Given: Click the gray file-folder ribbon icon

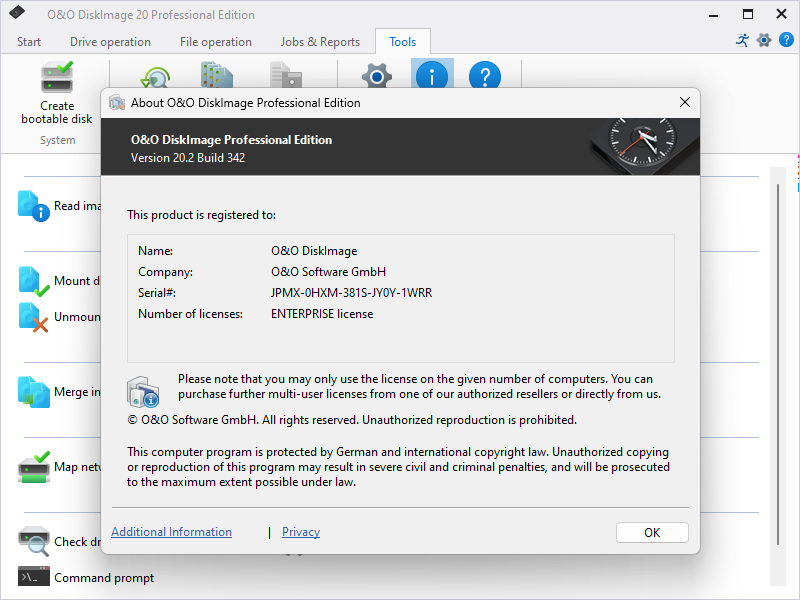Looking at the screenshot, I should (x=286, y=74).
